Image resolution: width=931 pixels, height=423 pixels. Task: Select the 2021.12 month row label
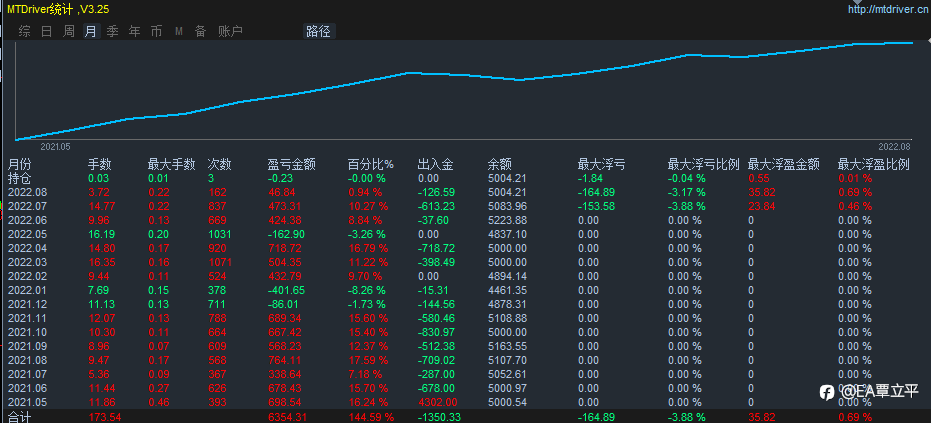tap(27, 304)
